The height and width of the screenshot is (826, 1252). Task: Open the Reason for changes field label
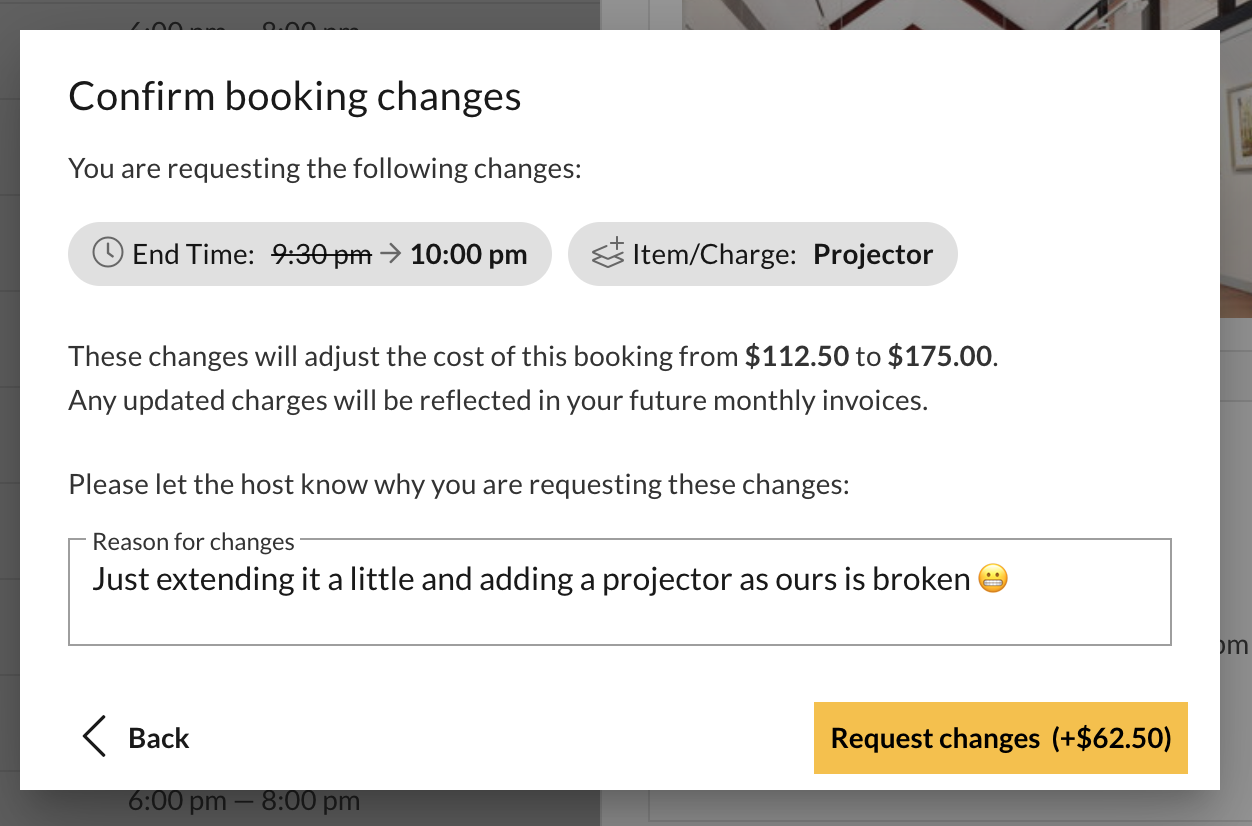[x=193, y=541]
